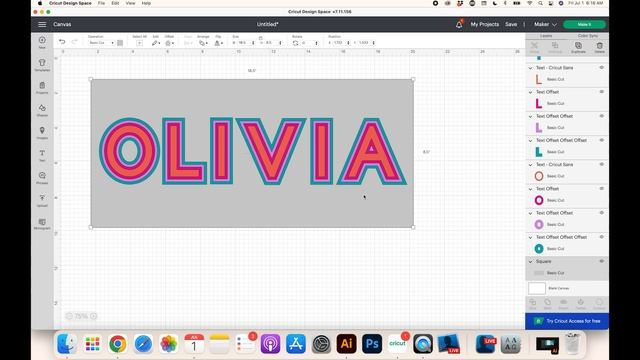Toggle visibility of O Text Offset layer
This screenshot has height=360, width=640.
coord(602,189)
